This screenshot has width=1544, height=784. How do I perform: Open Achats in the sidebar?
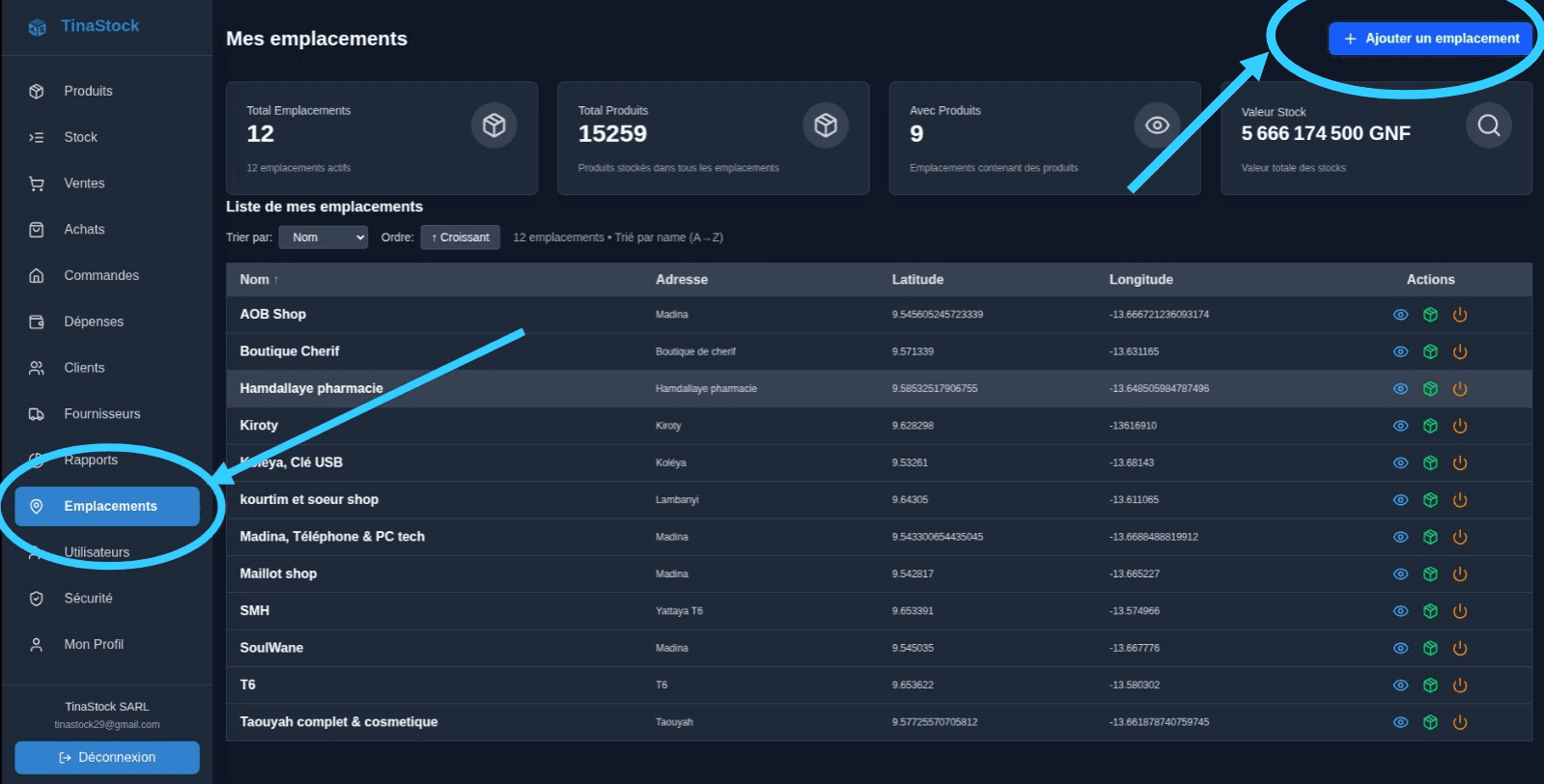click(x=106, y=230)
